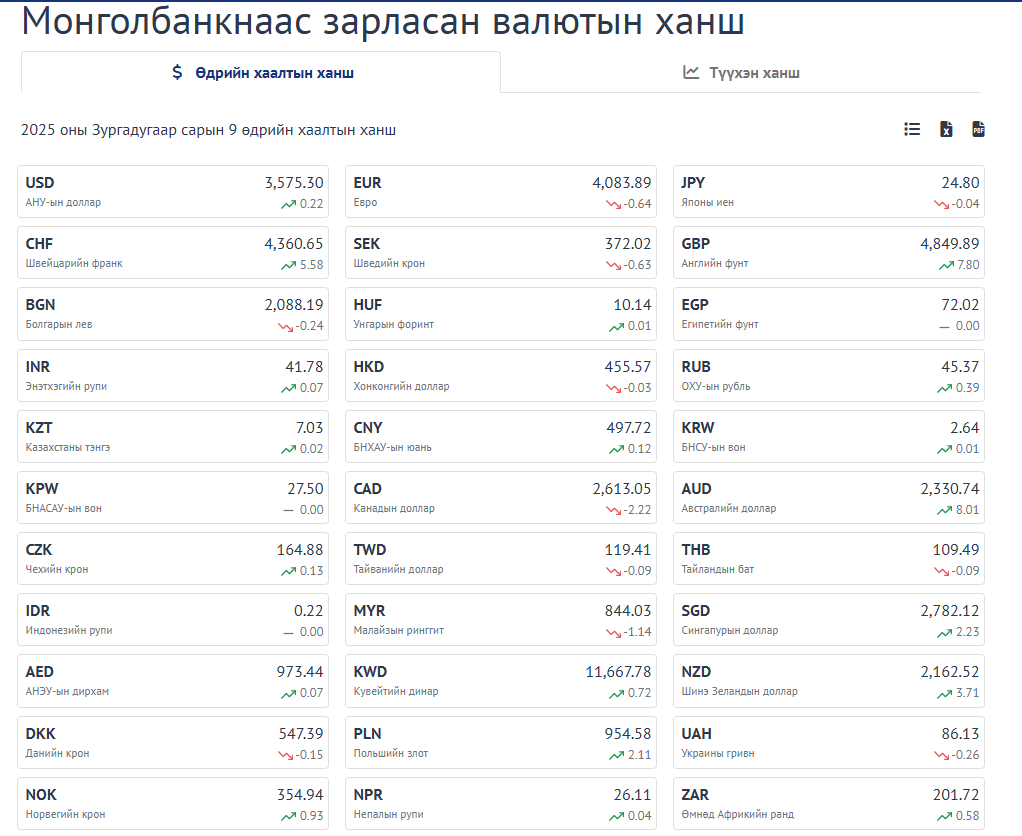This screenshot has width=1022, height=836.
Task: Click KWD rate value 11,667.78
Action: tap(618, 671)
